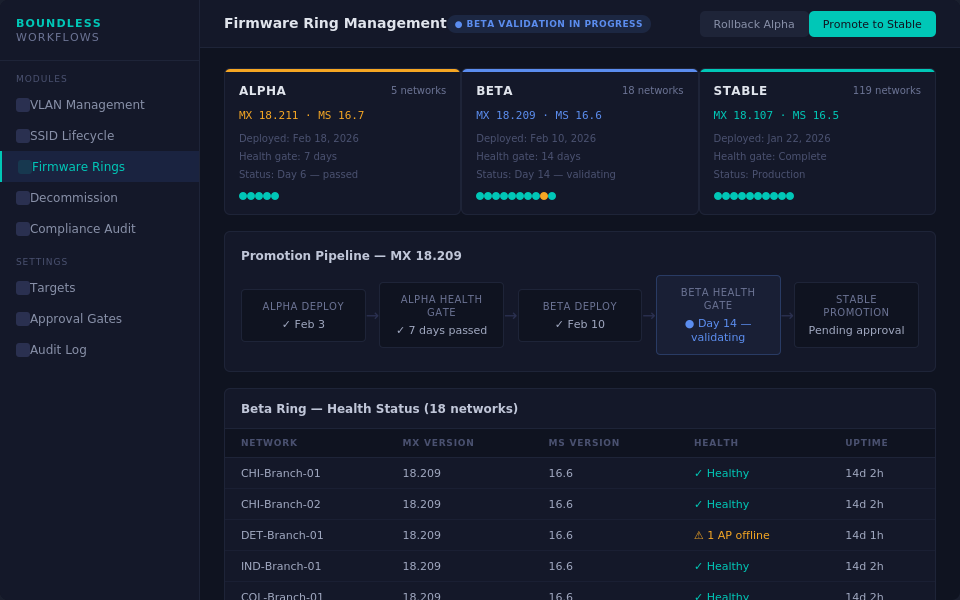Click the Beta Validation In Progress badge
Screen dimensions: 960x600
(x=549, y=24)
